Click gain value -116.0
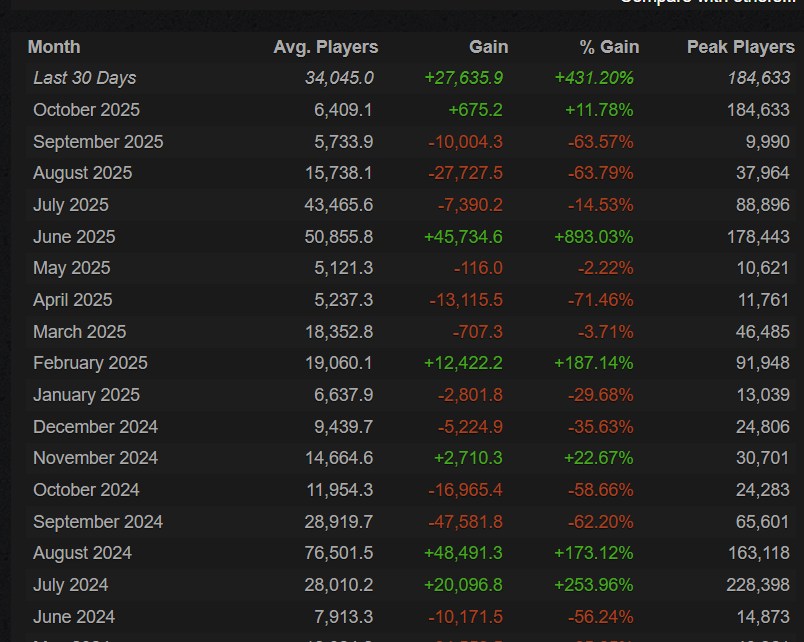The image size is (804, 642). 478,268
